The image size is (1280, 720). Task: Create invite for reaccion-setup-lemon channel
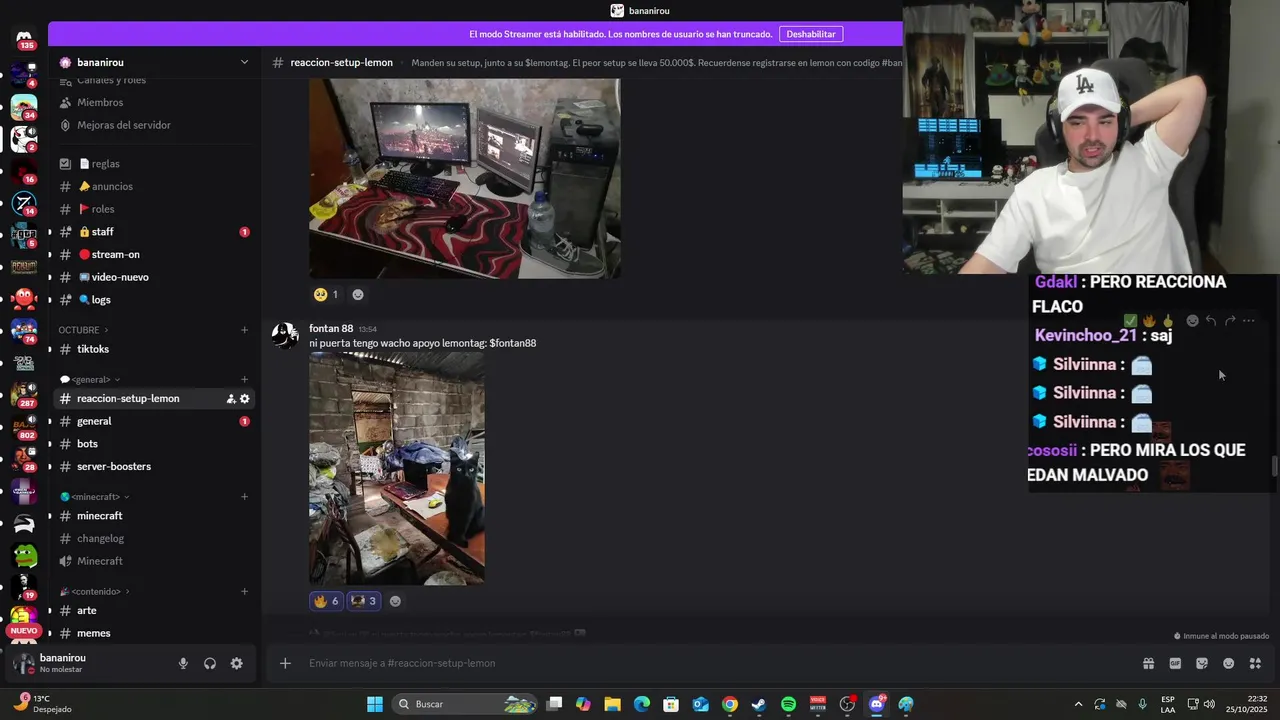pyautogui.click(x=231, y=398)
